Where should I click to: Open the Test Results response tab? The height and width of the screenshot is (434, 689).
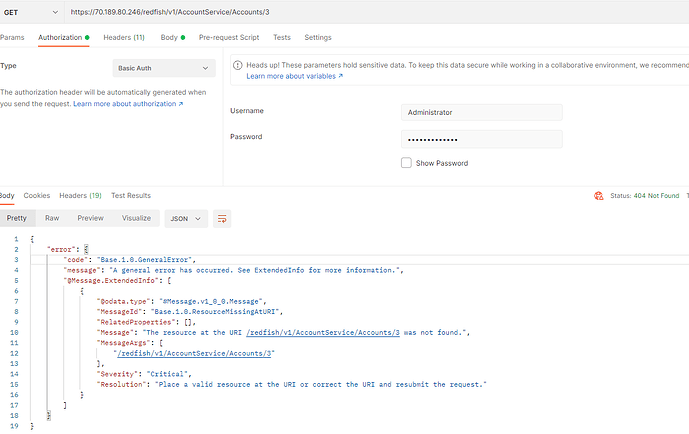coord(131,195)
